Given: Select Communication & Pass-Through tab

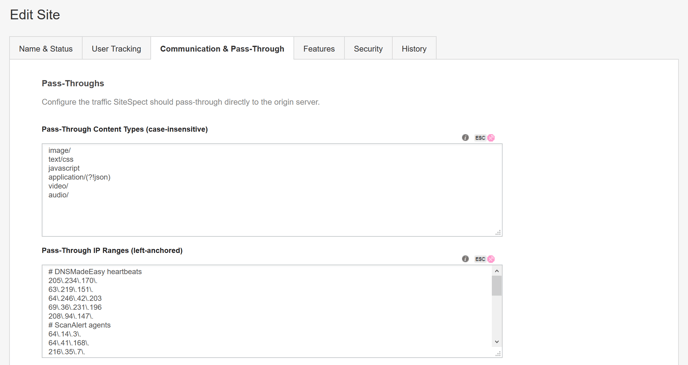Looking at the screenshot, I should point(222,49).
